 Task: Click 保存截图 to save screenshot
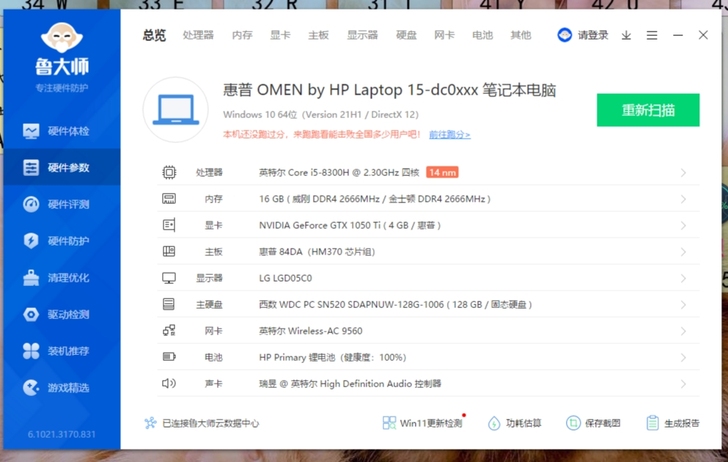tap(593, 423)
